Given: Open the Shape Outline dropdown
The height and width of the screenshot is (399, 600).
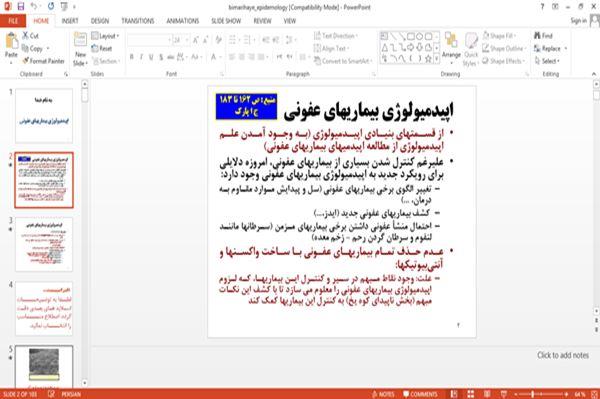Looking at the screenshot, I should tap(504, 48).
